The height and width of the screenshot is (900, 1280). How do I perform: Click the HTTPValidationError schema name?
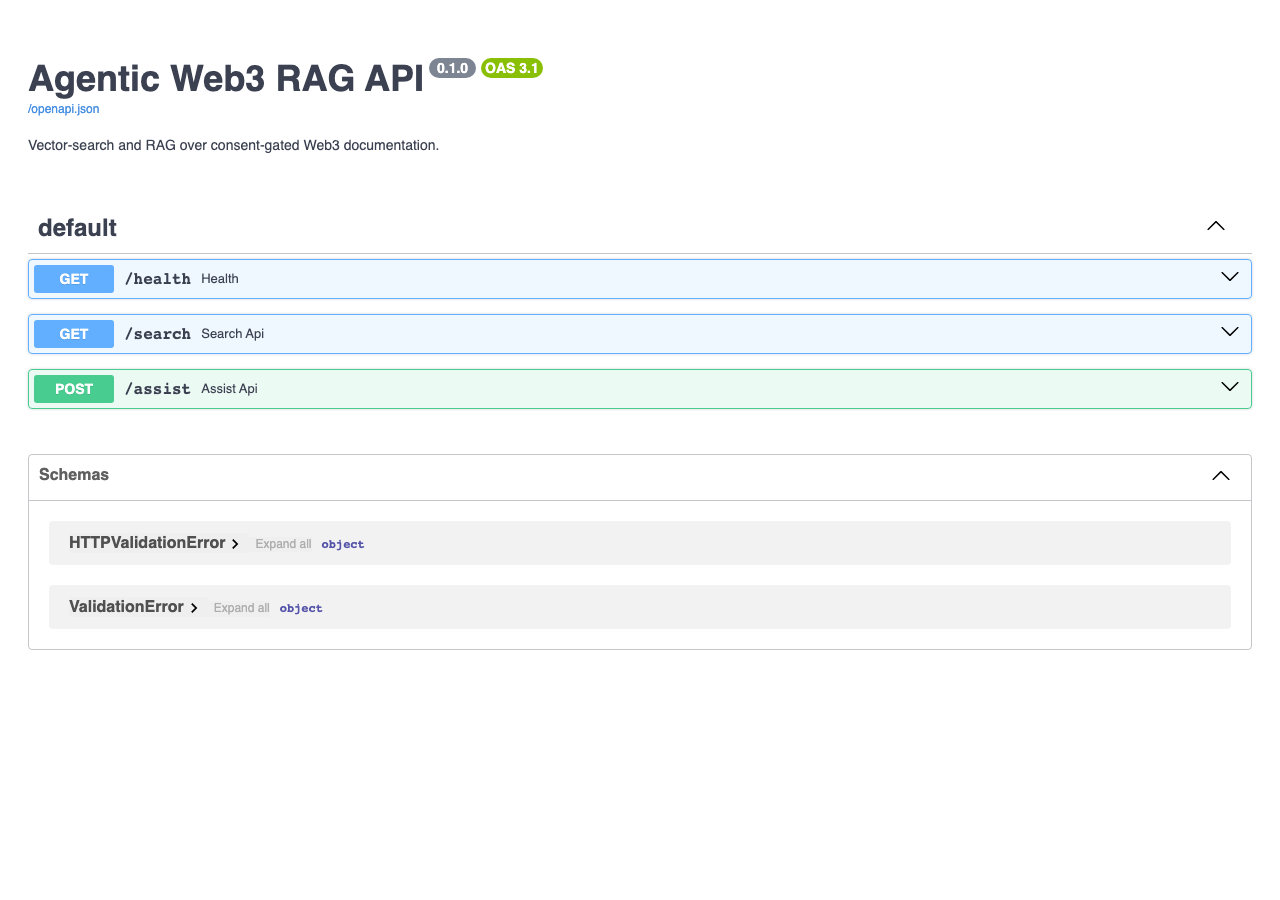tap(147, 543)
